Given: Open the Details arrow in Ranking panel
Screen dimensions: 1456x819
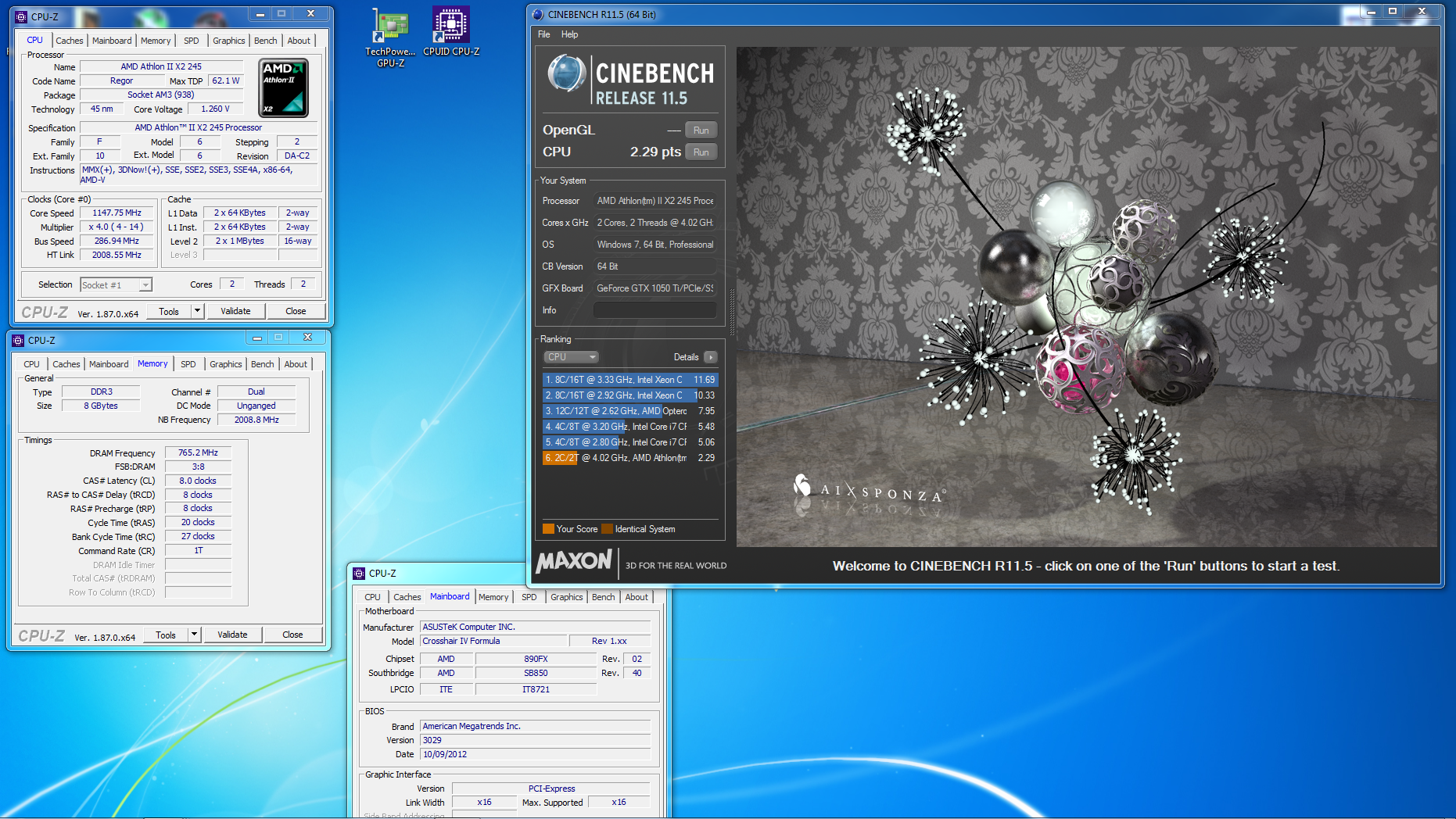Looking at the screenshot, I should coord(710,357).
